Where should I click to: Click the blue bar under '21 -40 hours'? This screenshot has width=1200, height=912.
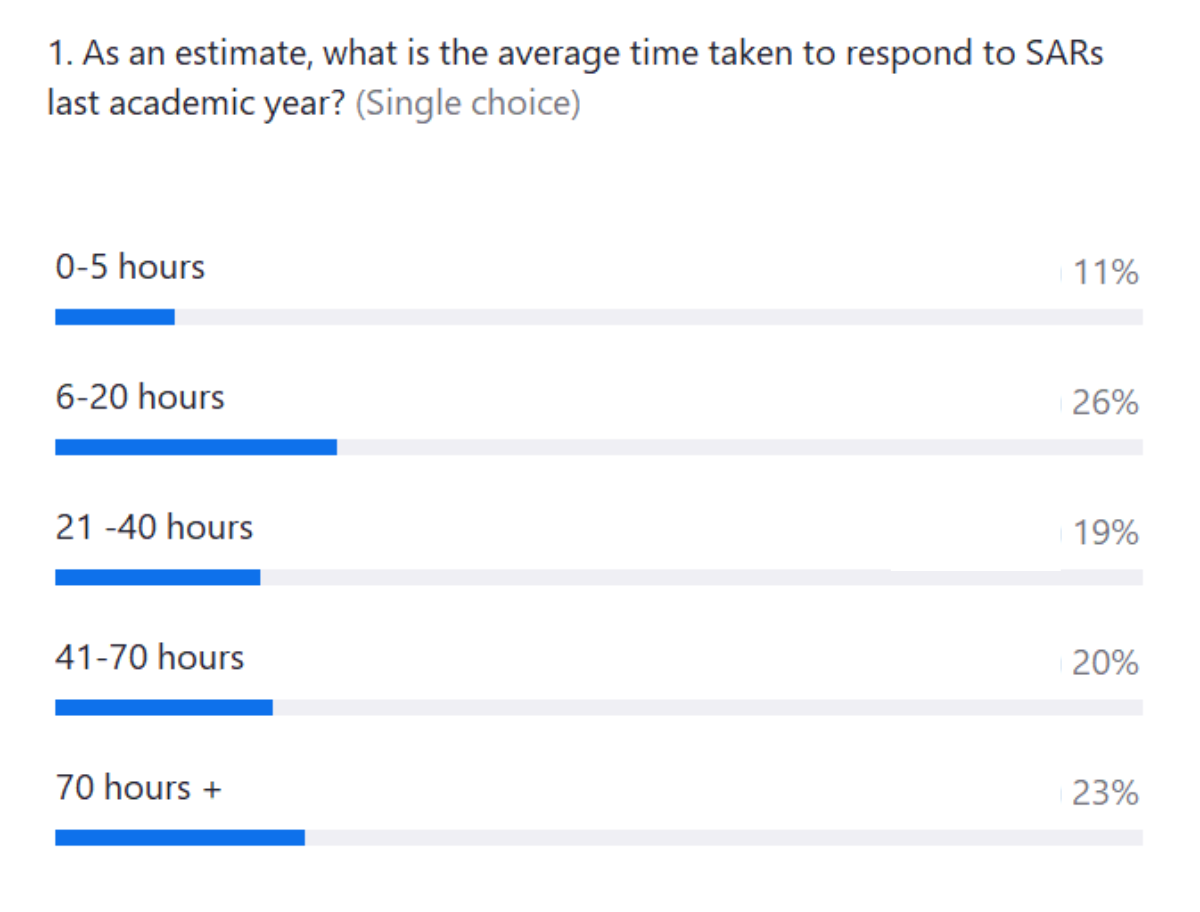[x=158, y=577]
